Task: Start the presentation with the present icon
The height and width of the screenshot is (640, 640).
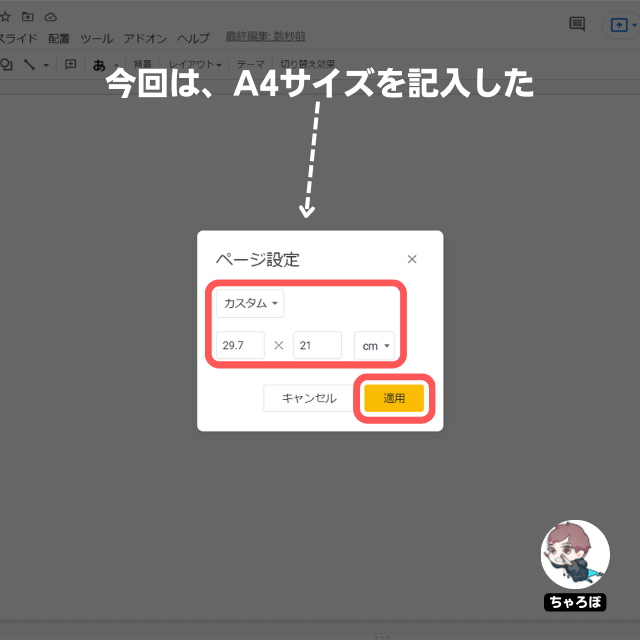Action: (619, 25)
